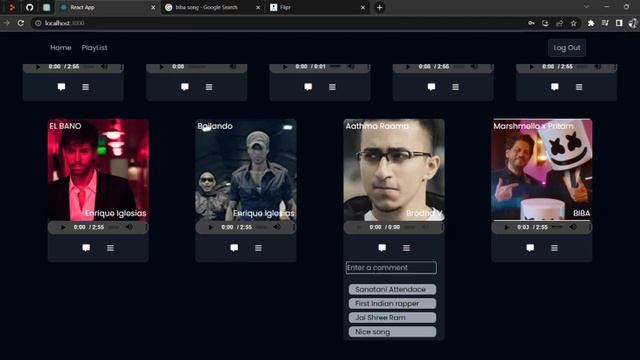
Task: Open comments on the Marshmello x Pritam card
Action: (530, 248)
